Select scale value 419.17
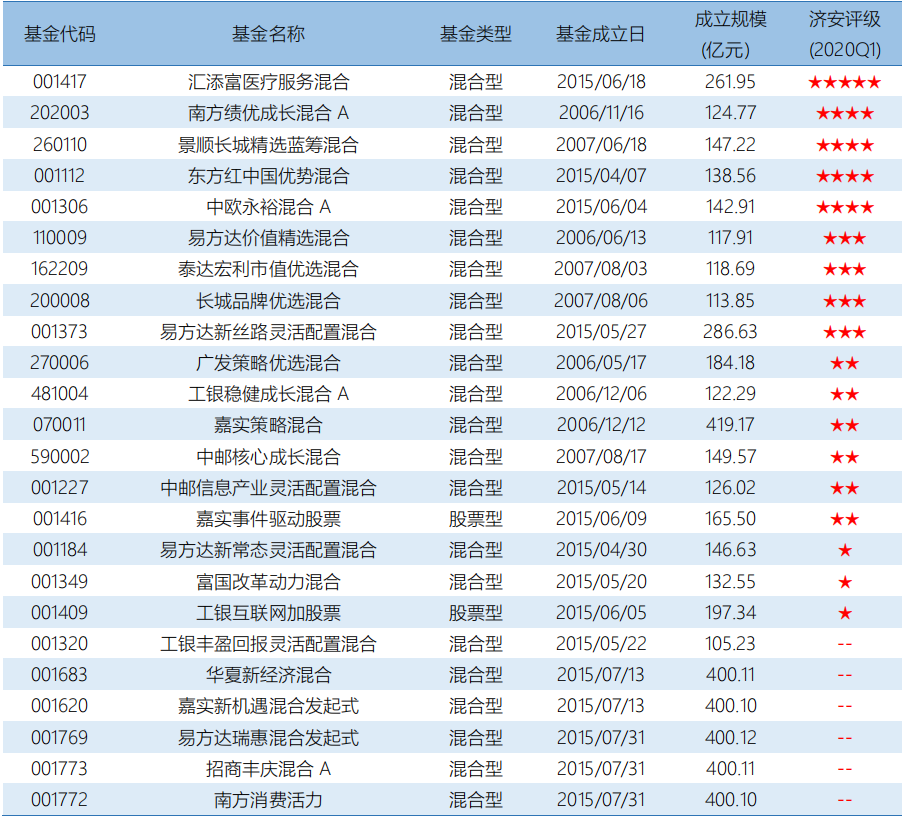 [x=730, y=424]
